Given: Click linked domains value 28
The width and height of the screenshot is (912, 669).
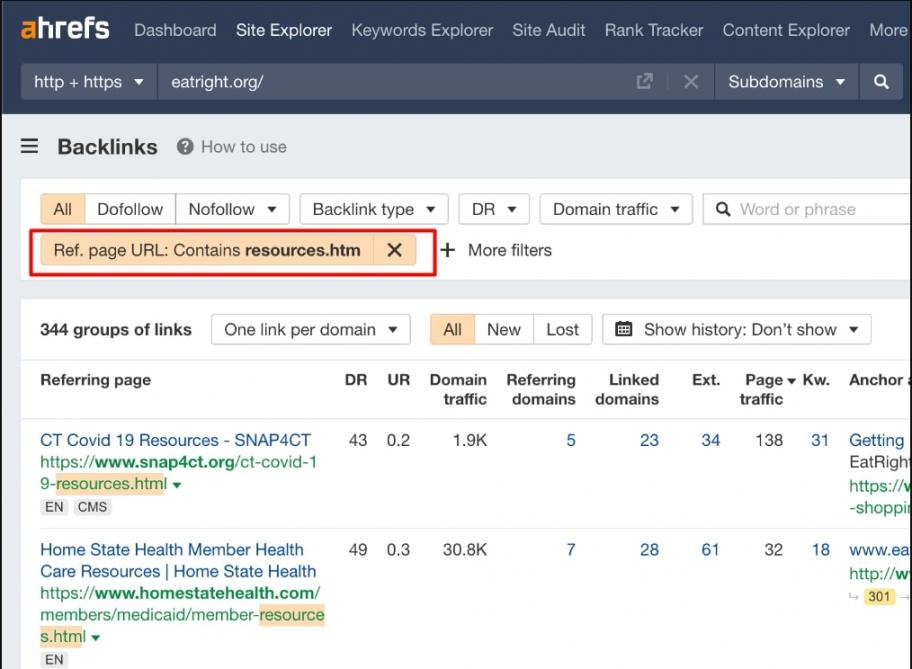Looking at the screenshot, I should 649,549.
